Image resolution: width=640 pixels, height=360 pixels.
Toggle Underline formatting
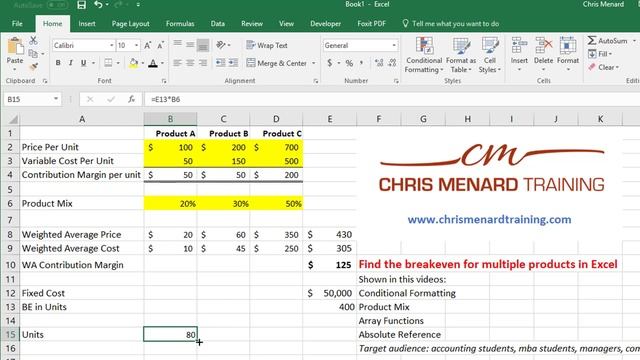(x=84, y=63)
